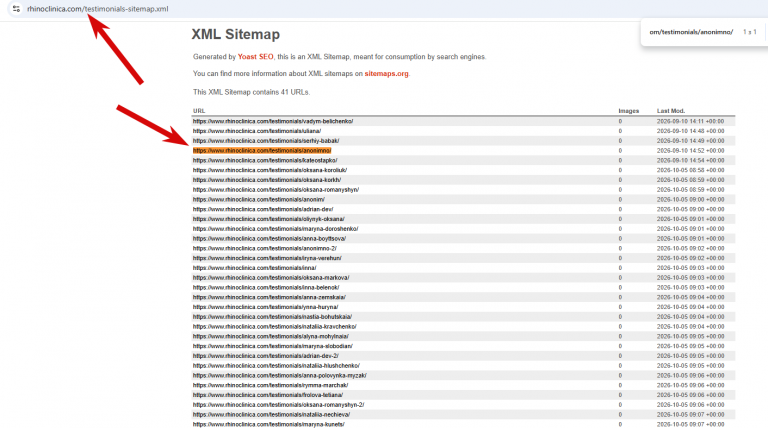Open the oksana-romanyshyn testimonial URL
Image resolution: width=768 pixels, height=428 pixels.
[x=276, y=190]
